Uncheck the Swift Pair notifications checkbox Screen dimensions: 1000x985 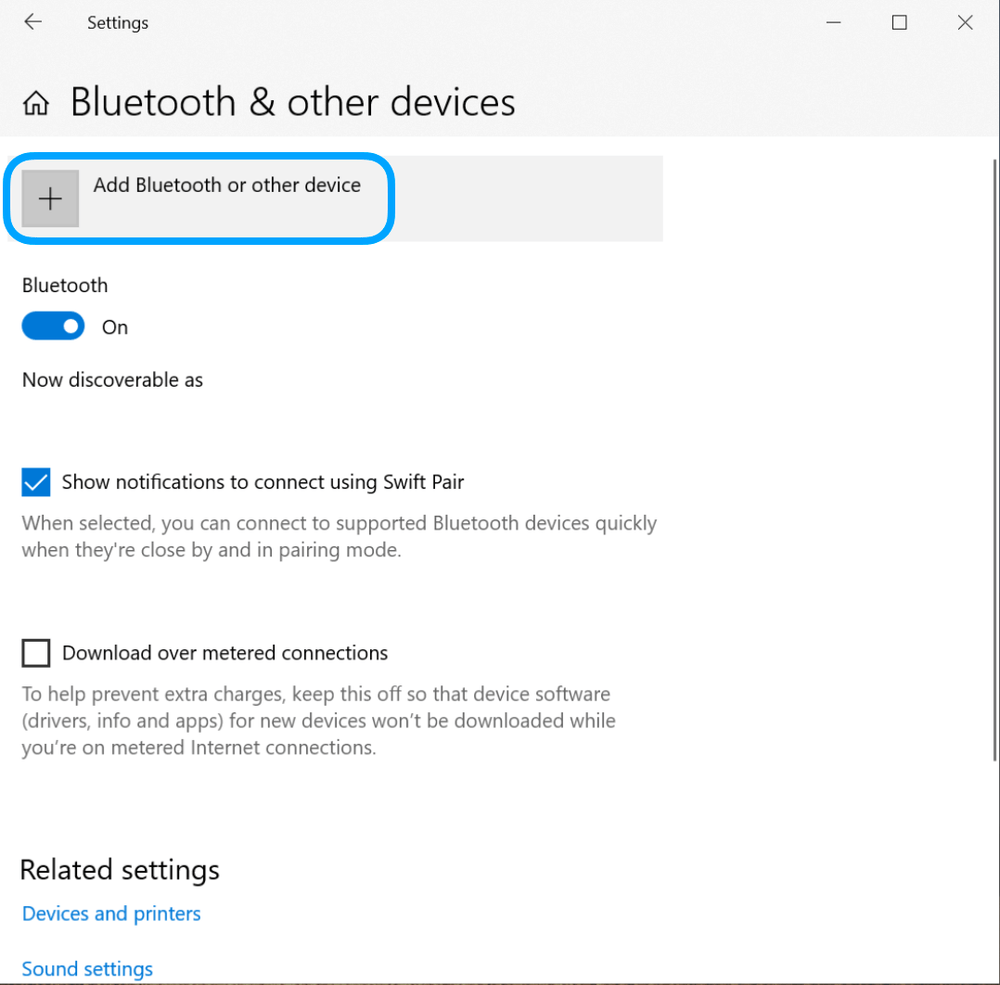pyautogui.click(x=36, y=483)
